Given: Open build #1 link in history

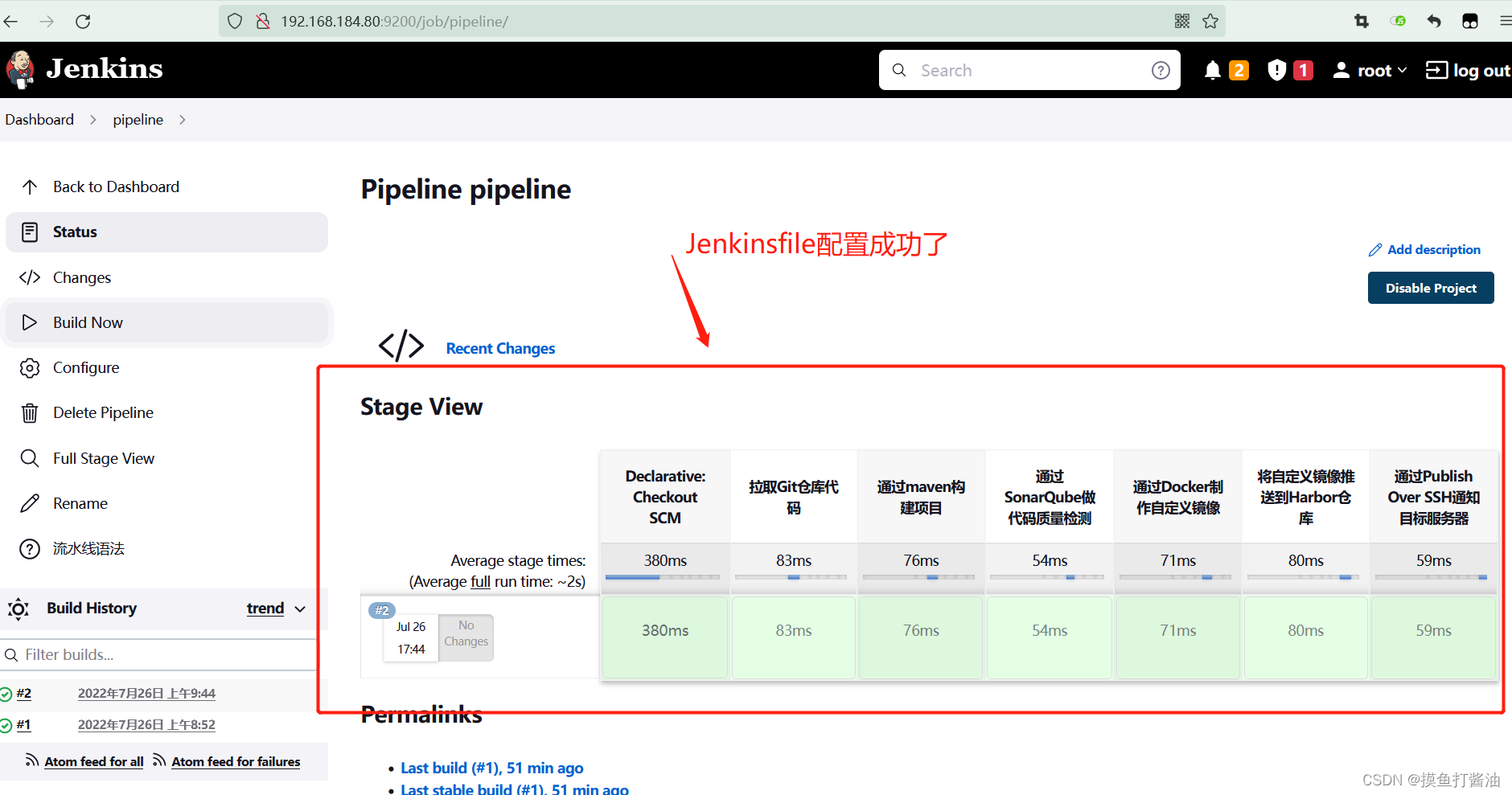Looking at the screenshot, I should (x=23, y=724).
